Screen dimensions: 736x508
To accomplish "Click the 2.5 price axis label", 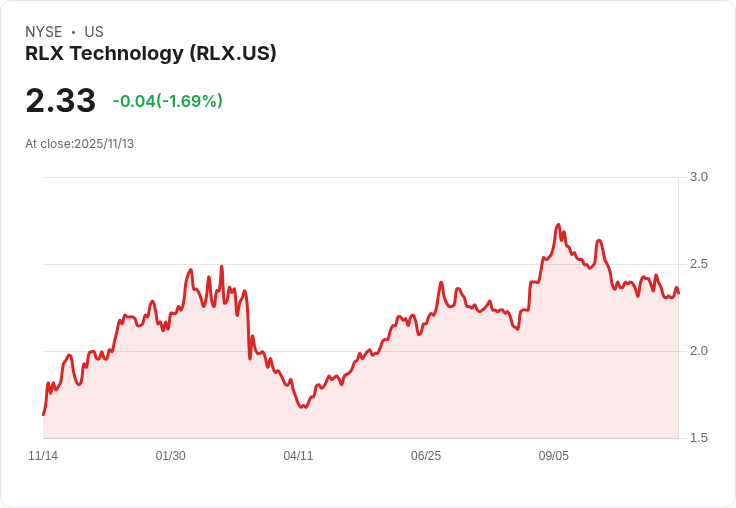I will (x=698, y=264).
